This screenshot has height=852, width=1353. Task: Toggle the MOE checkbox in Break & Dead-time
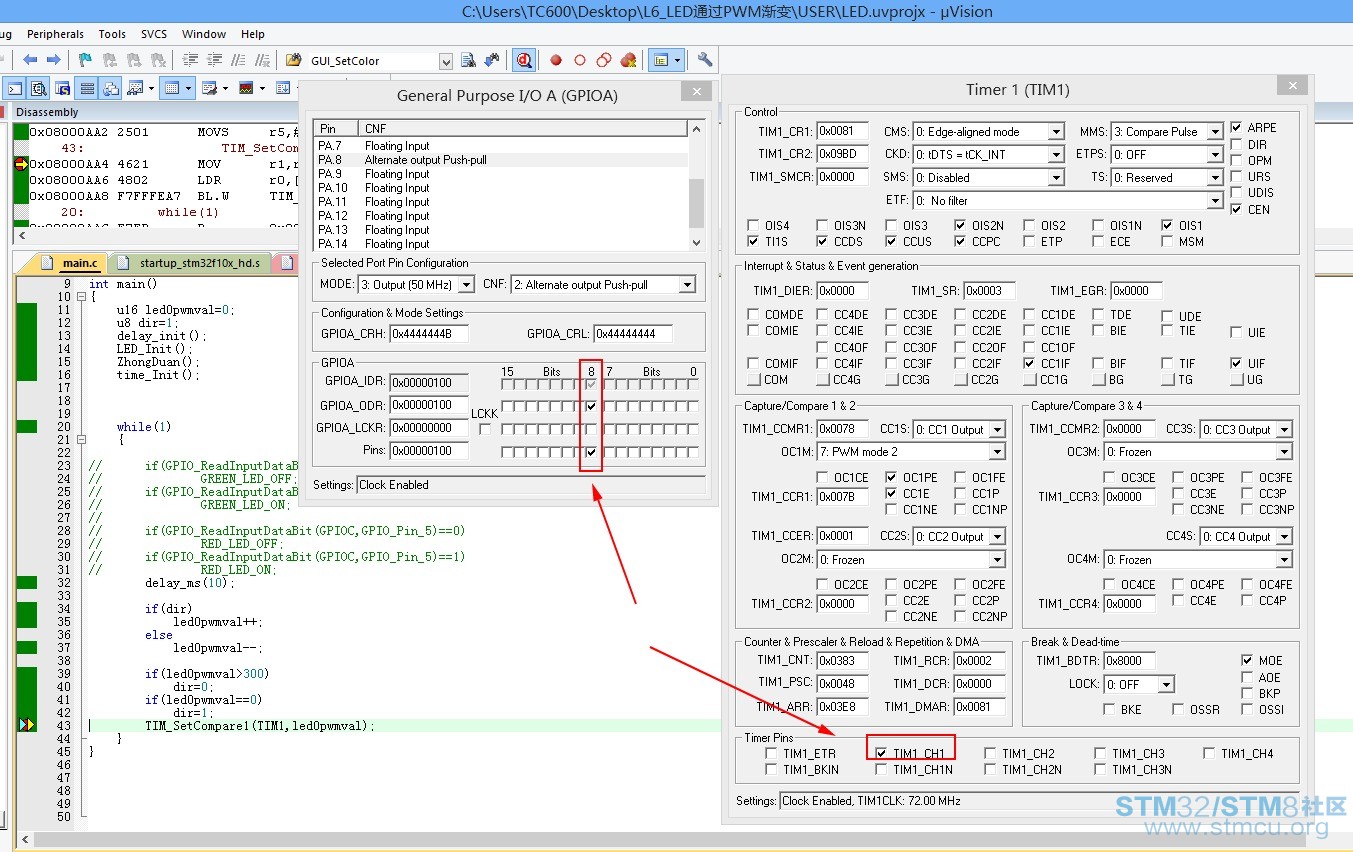(x=1247, y=661)
